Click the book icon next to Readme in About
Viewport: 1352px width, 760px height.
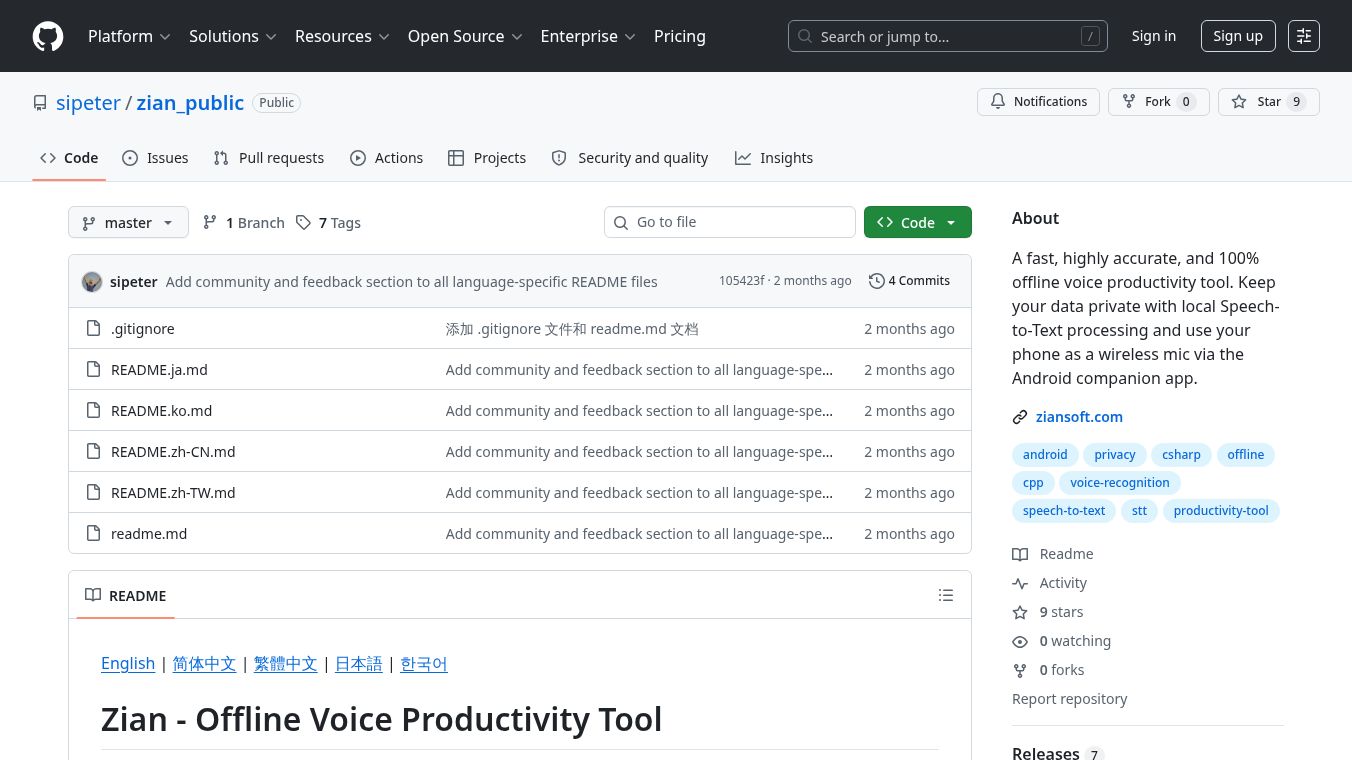[x=1020, y=554]
